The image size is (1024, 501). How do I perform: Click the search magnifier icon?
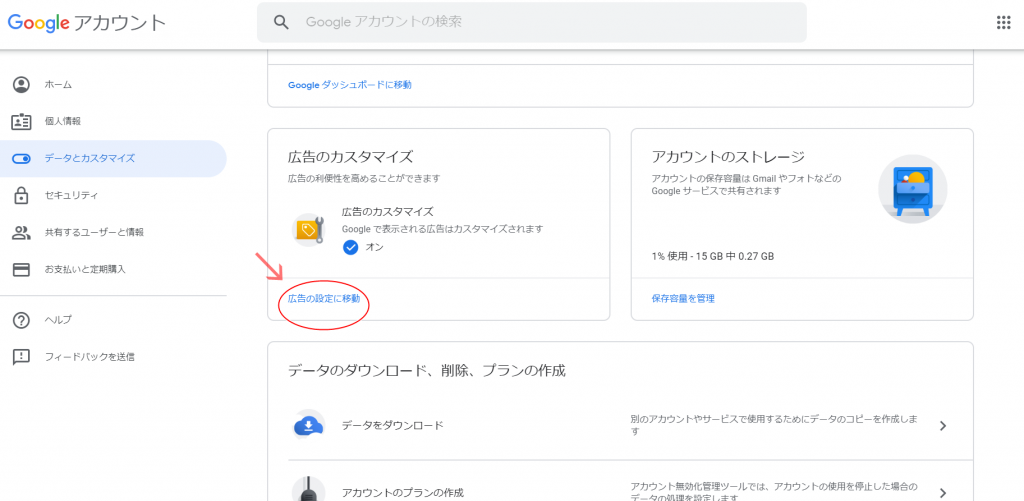[x=281, y=22]
